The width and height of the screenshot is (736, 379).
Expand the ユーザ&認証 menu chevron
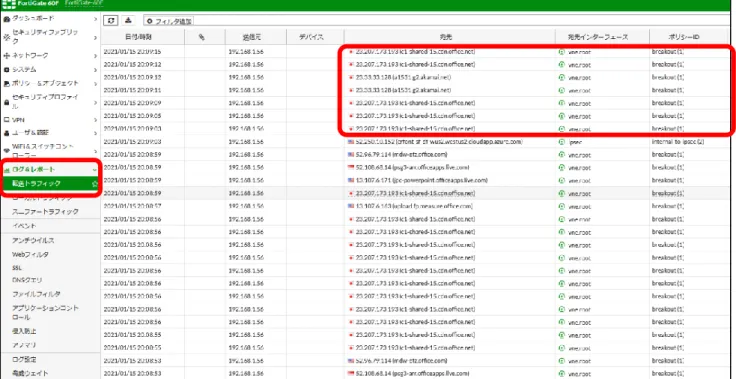95,133
